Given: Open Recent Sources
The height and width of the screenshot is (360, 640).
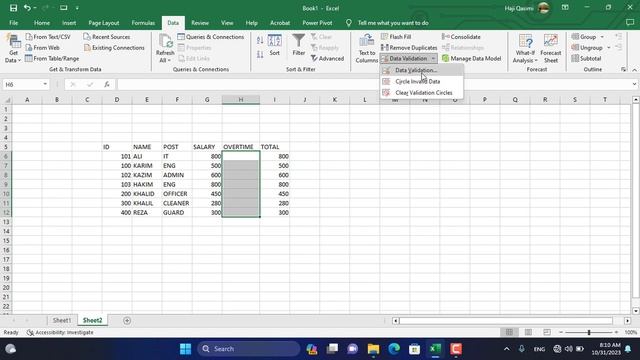Looking at the screenshot, I should (x=107, y=37).
